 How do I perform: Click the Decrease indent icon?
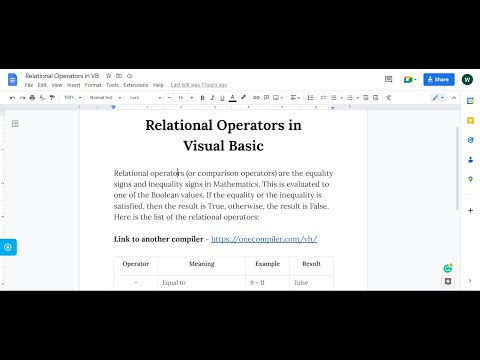pyautogui.click(x=366, y=98)
